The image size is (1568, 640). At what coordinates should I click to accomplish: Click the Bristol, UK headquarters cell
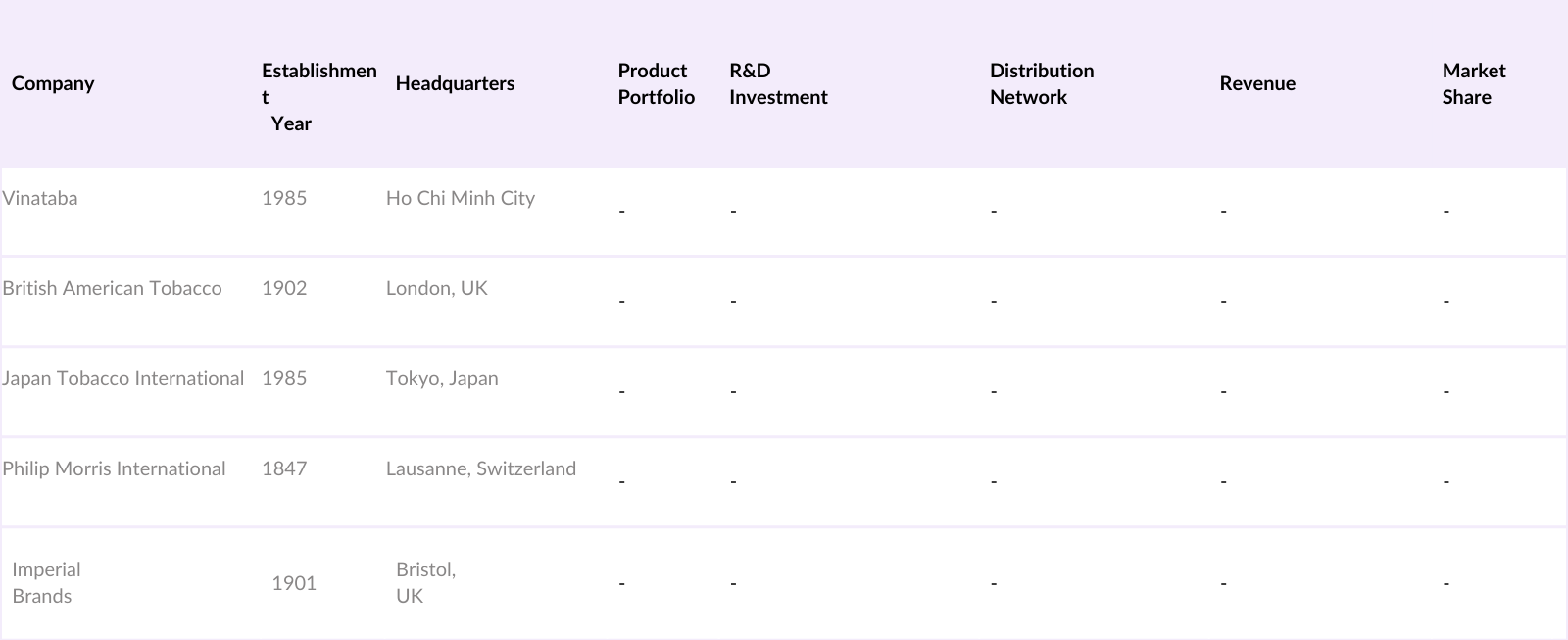[425, 582]
